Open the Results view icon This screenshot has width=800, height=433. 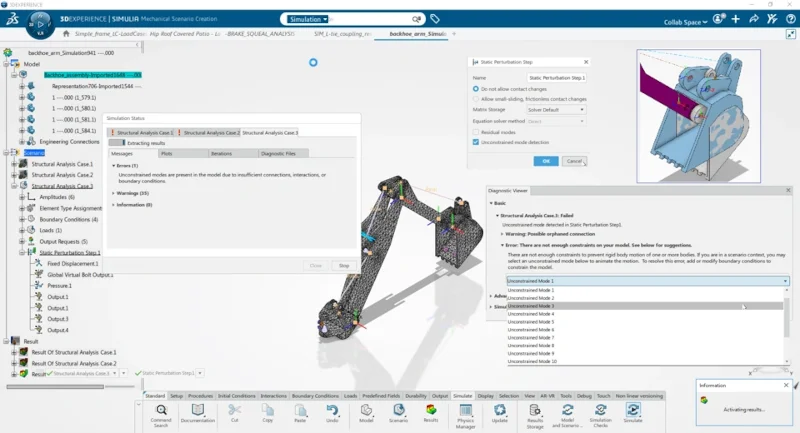point(431,410)
